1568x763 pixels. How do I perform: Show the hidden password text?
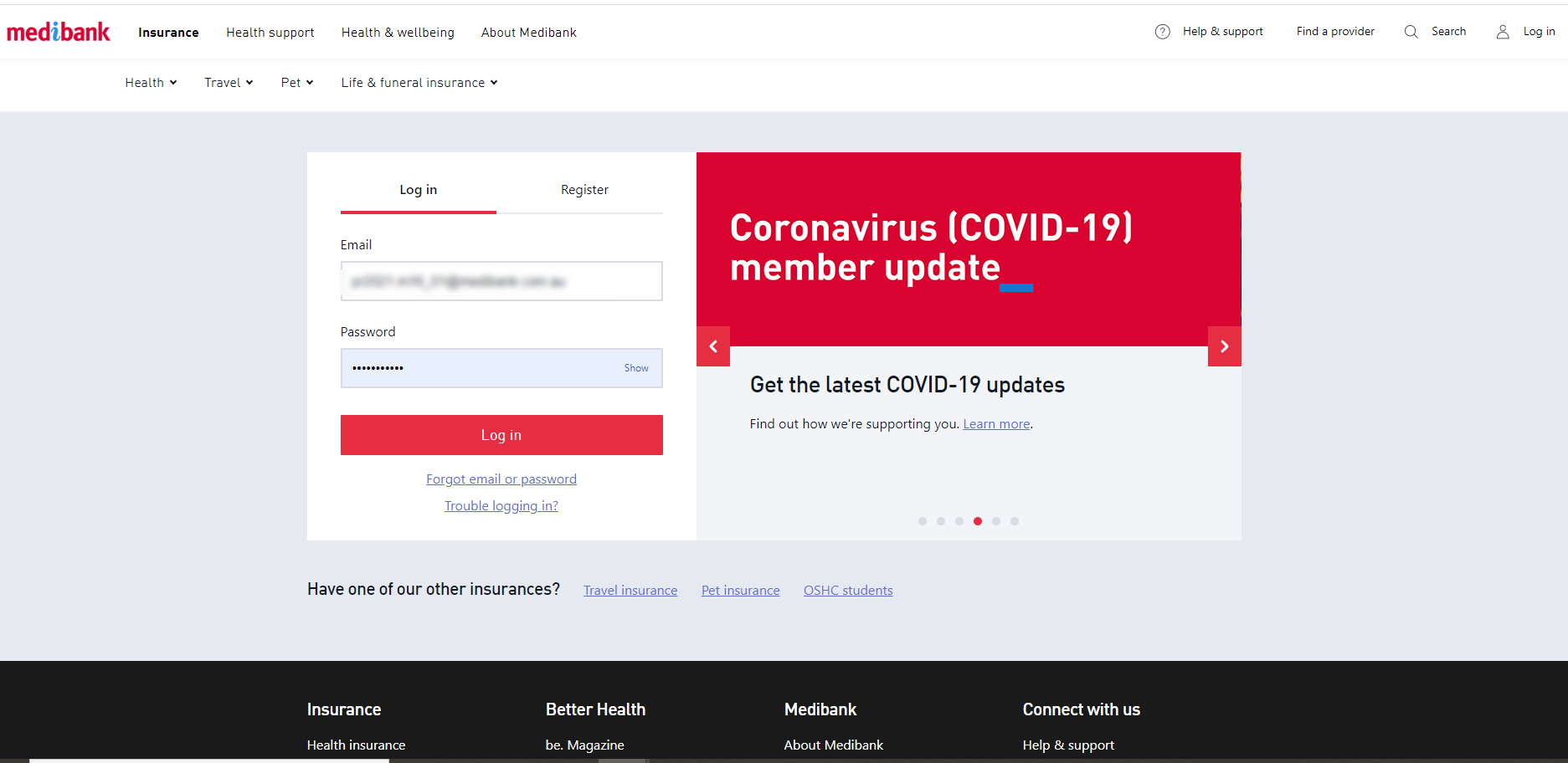pyautogui.click(x=635, y=368)
